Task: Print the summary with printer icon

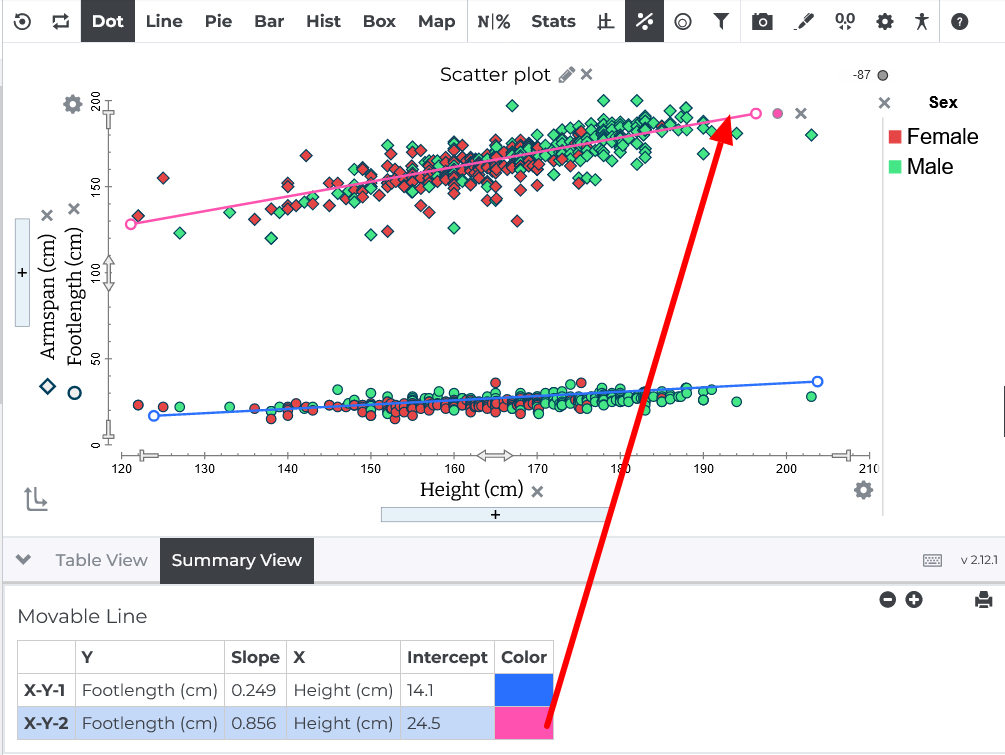Action: pyautogui.click(x=983, y=600)
